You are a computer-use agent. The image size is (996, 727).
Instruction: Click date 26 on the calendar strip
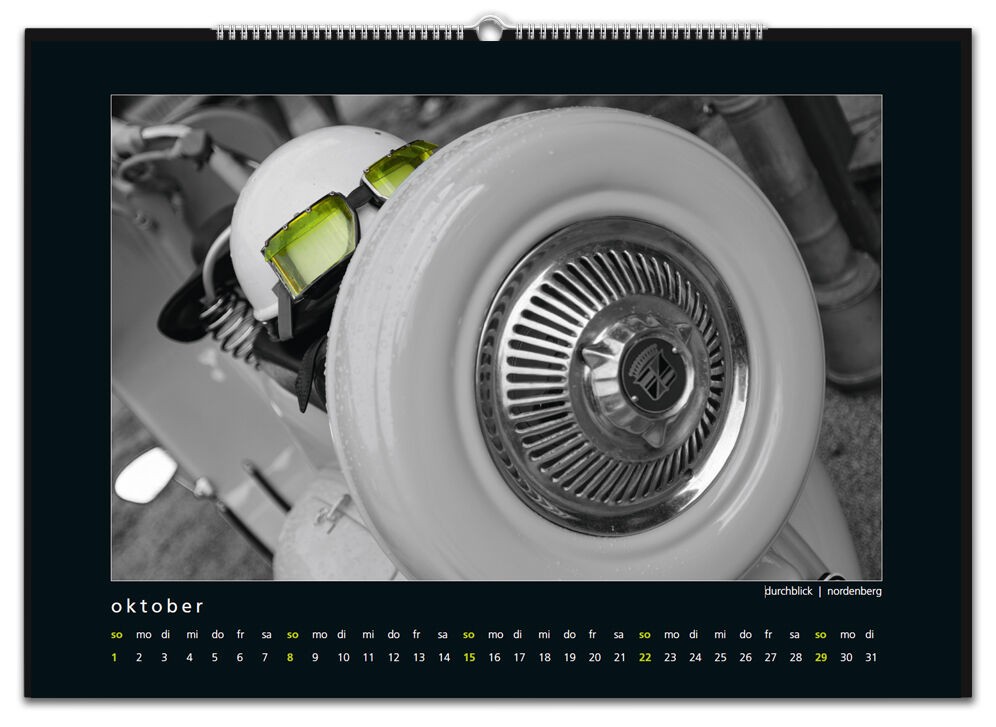click(745, 657)
